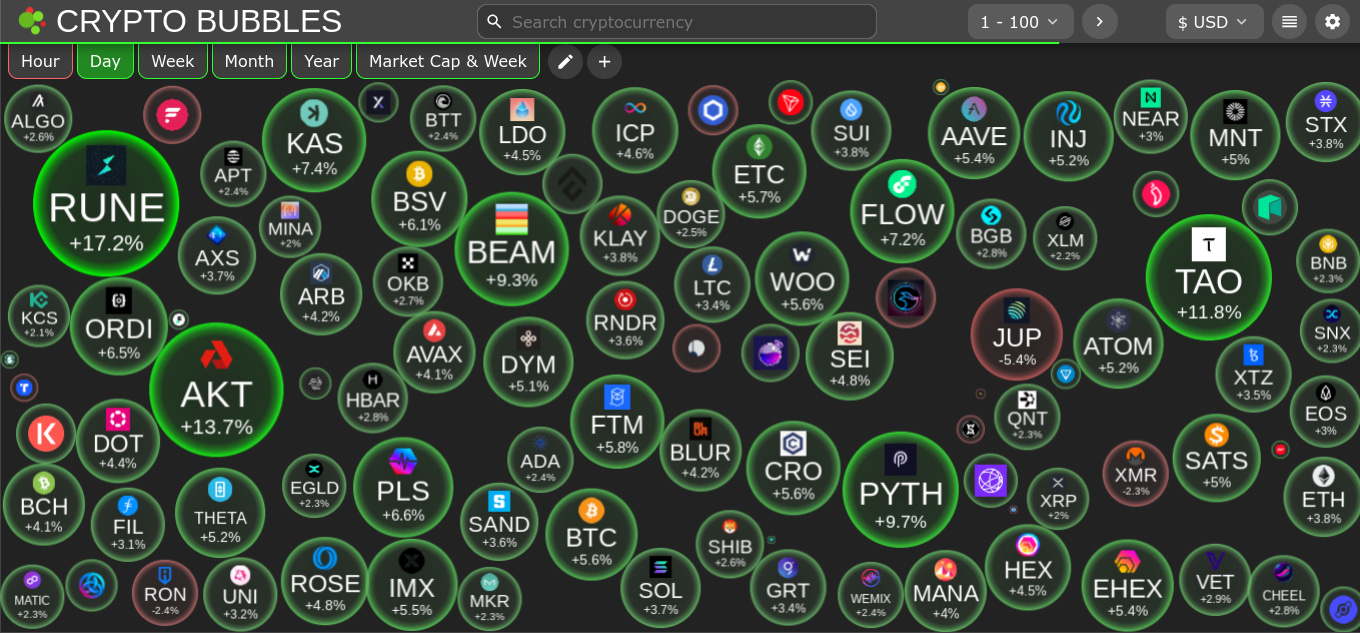Open the DOT bubble
Image resolution: width=1360 pixels, height=633 pixels.
(118, 440)
